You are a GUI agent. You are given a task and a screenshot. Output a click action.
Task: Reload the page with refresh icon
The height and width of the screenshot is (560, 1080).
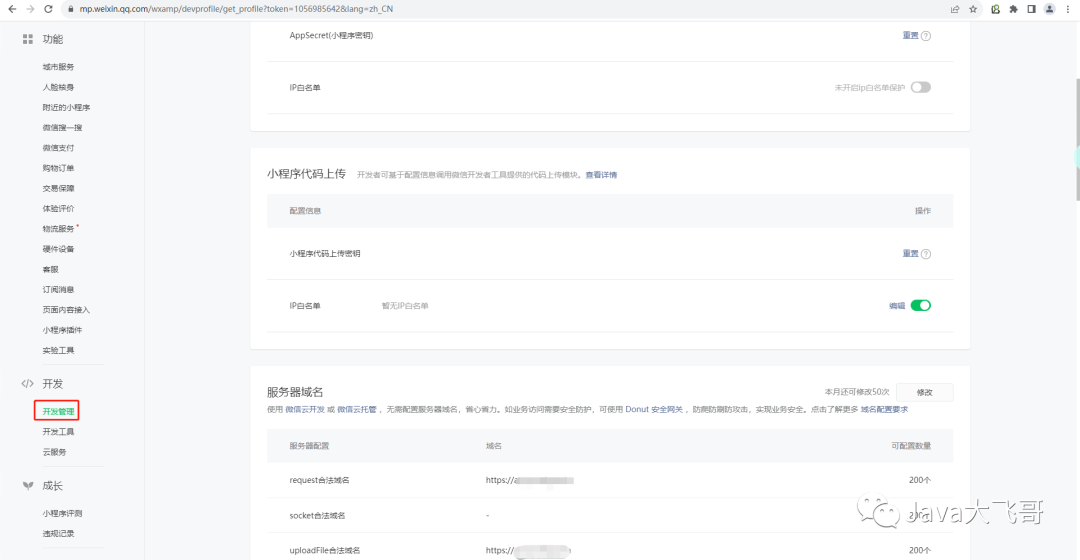pos(48,9)
